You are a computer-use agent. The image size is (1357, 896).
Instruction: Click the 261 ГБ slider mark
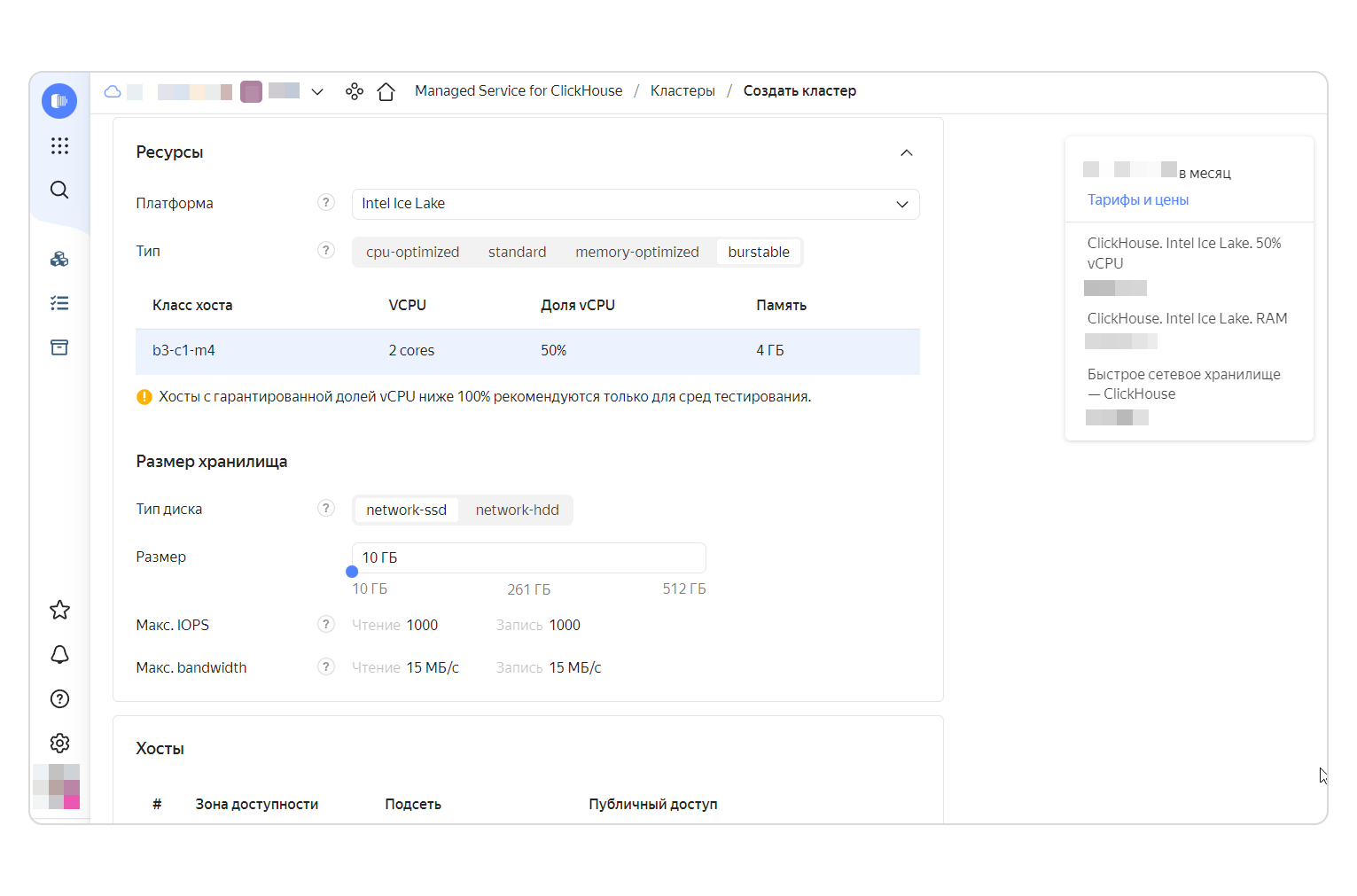(x=529, y=589)
